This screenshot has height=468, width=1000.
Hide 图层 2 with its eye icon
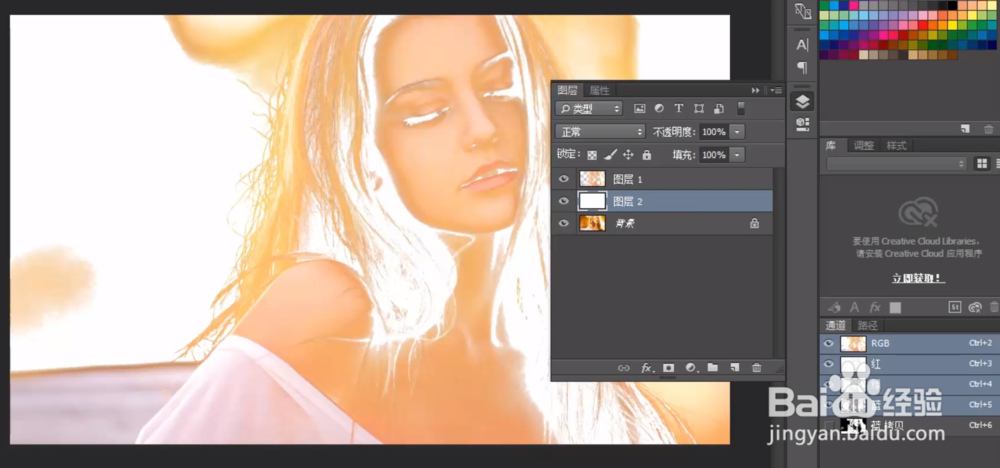[x=564, y=201]
